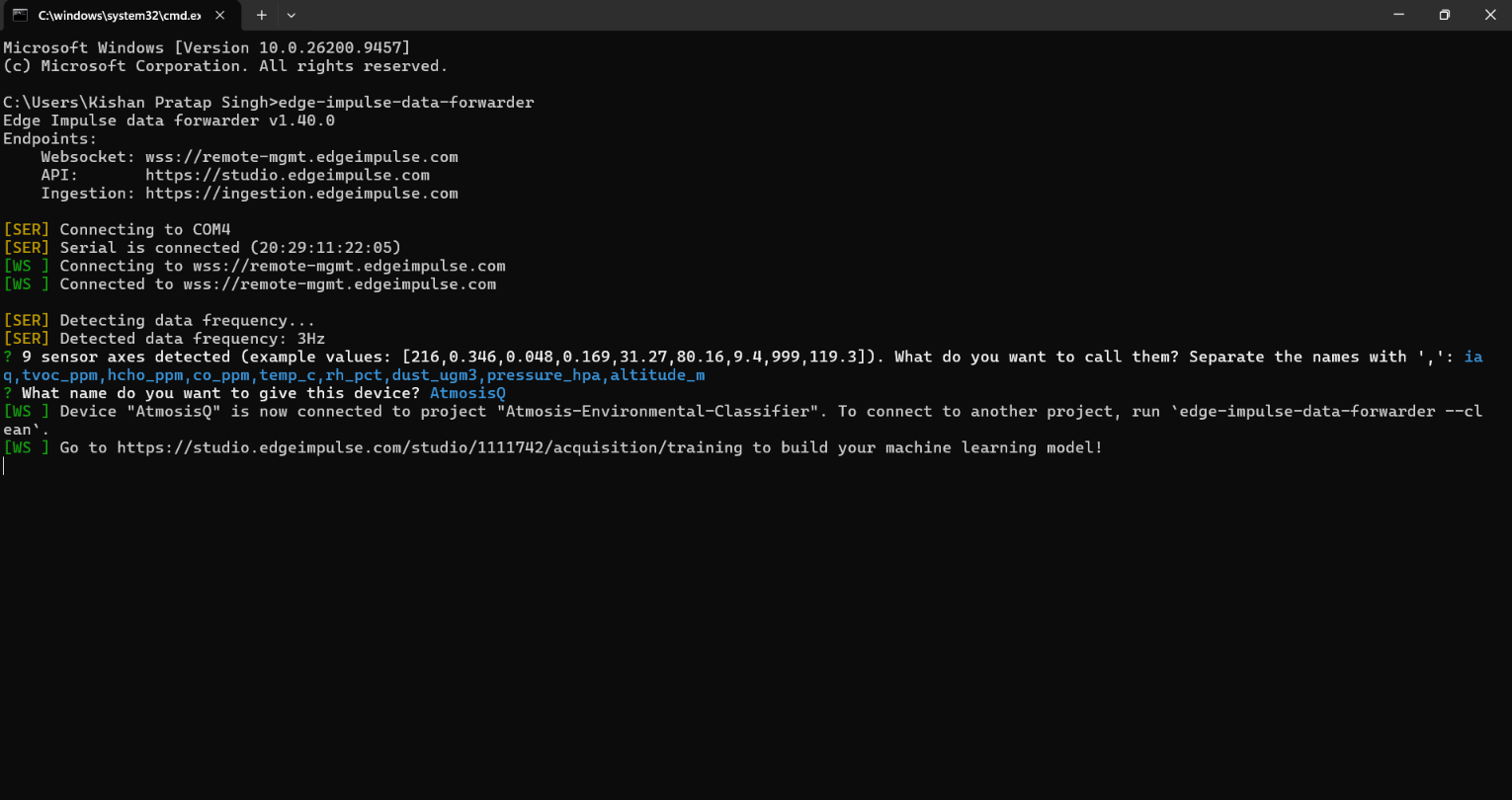1512x800 pixels.
Task: Click the tvoc_ppm sensor axis name text
Action: pos(60,375)
